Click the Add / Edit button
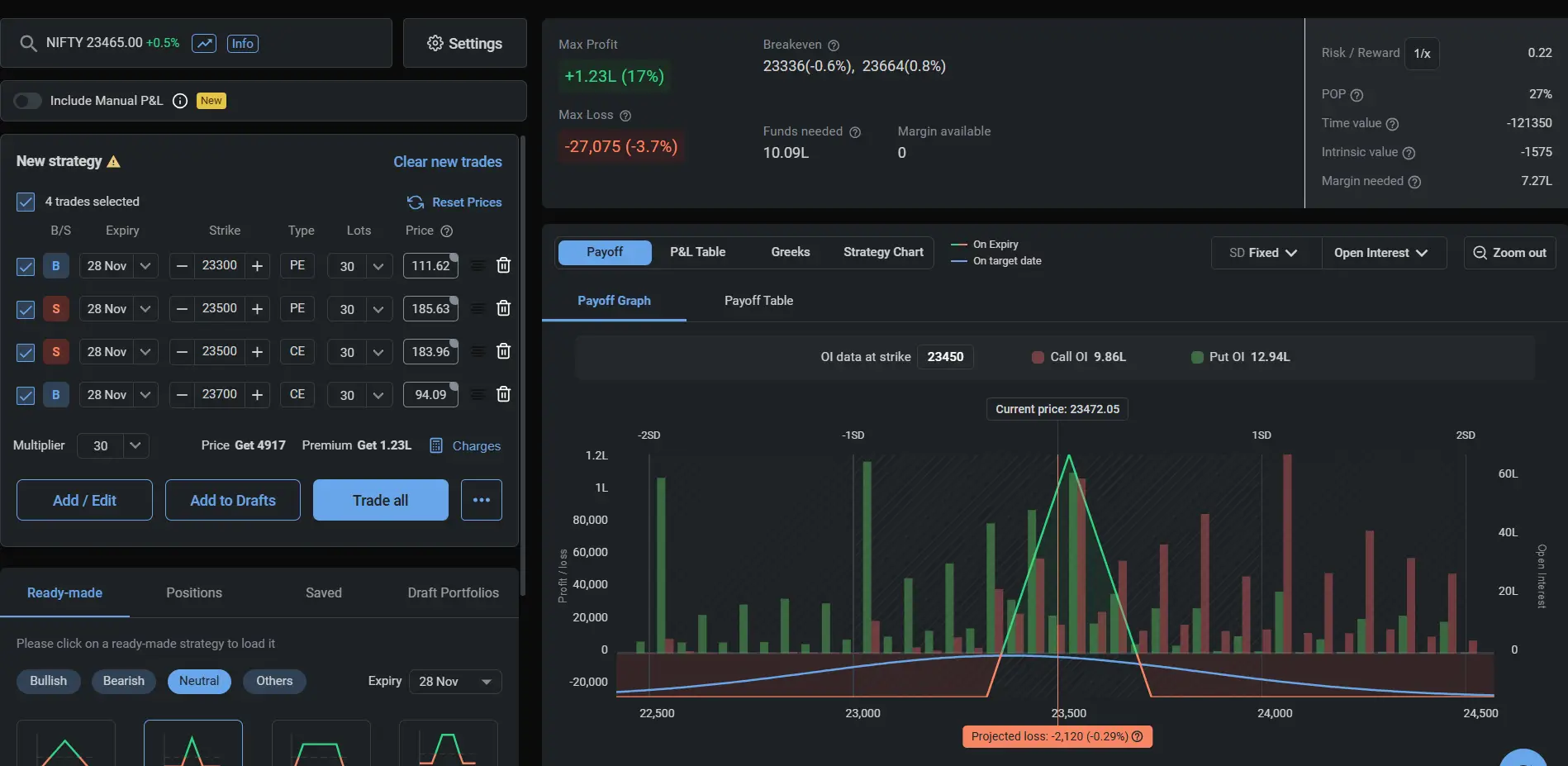1568x766 pixels. click(x=84, y=500)
